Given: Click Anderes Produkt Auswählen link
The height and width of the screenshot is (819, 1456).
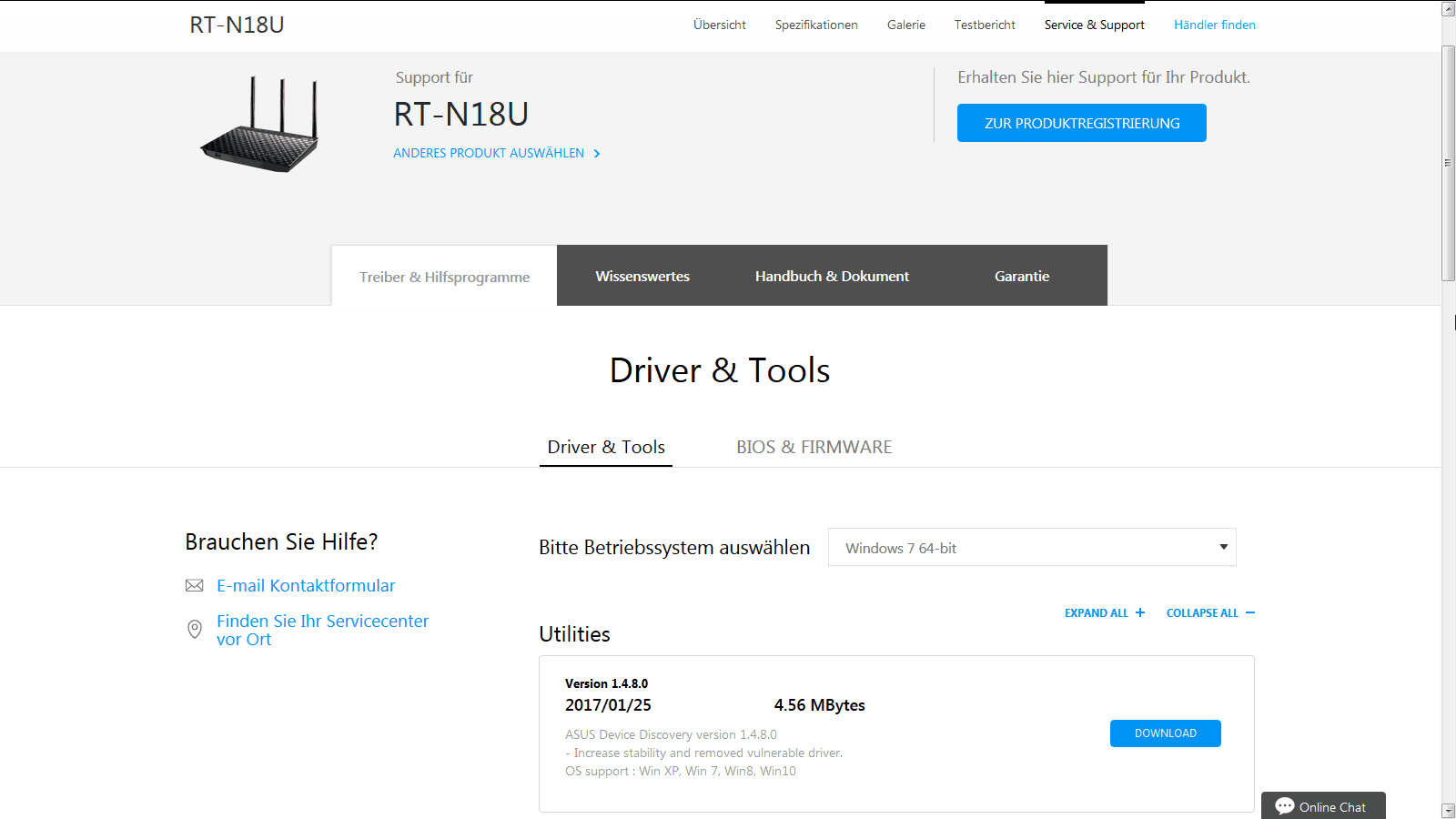Looking at the screenshot, I should pyautogui.click(x=489, y=153).
